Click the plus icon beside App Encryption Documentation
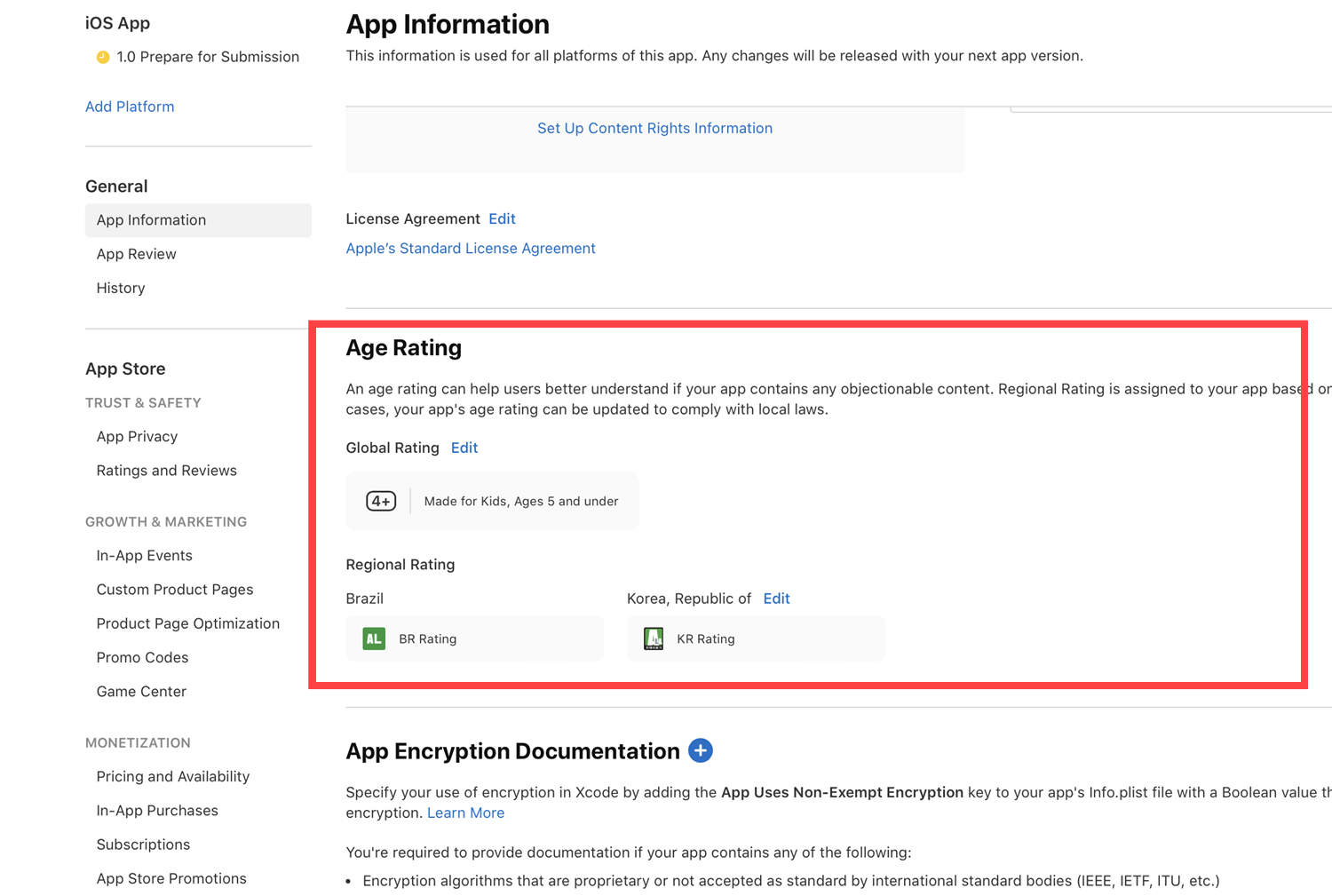 tap(701, 750)
